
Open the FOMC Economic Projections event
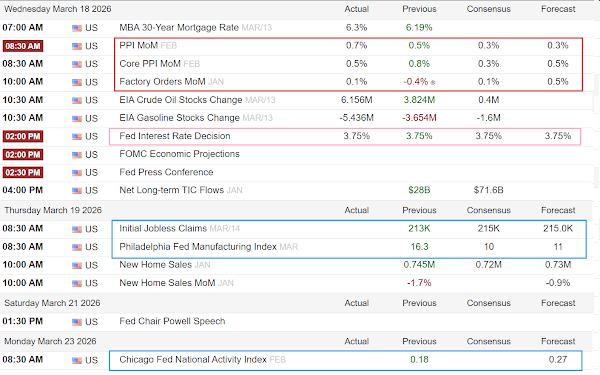(179, 154)
